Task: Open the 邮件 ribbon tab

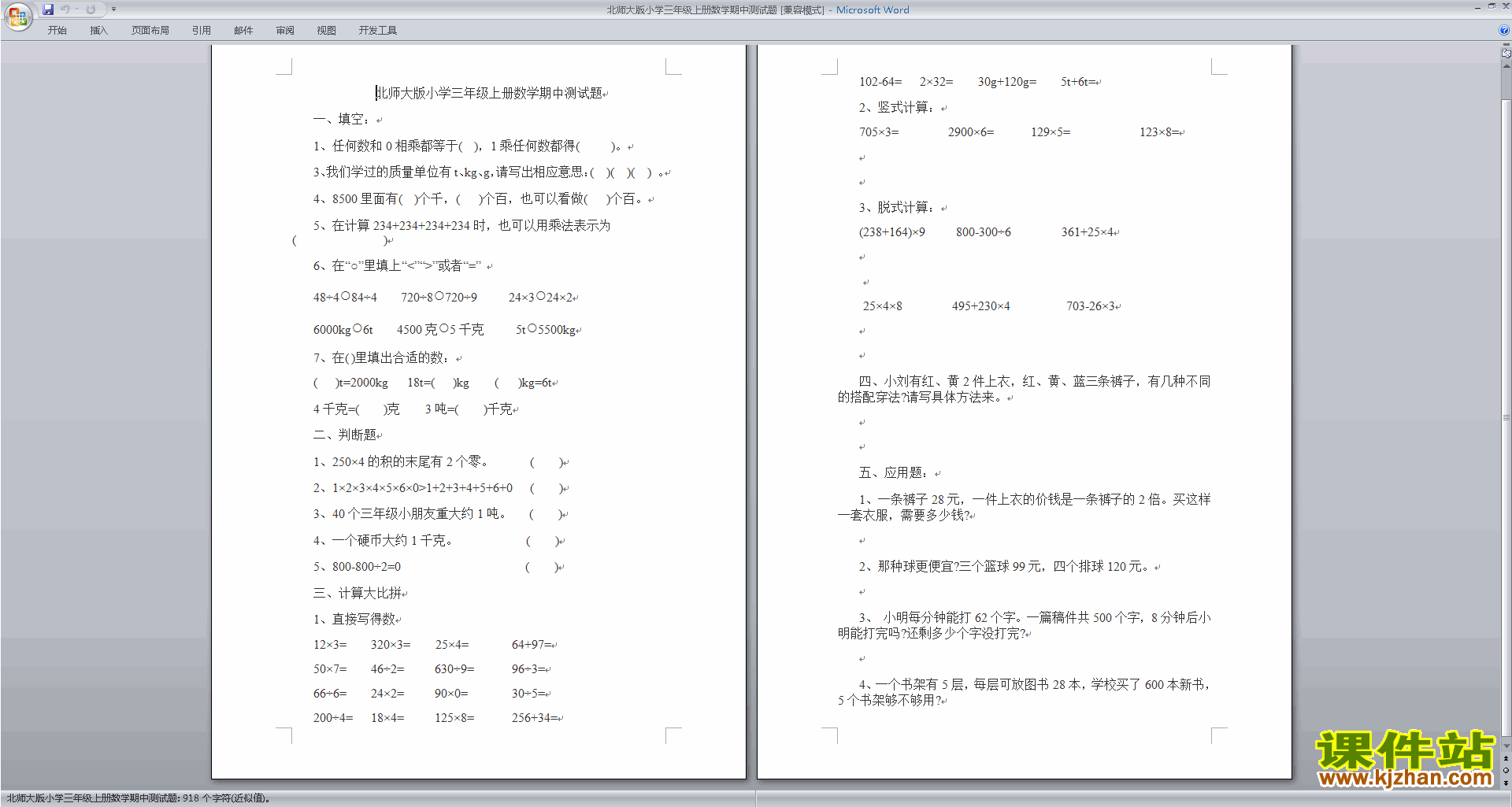Action: (x=243, y=31)
